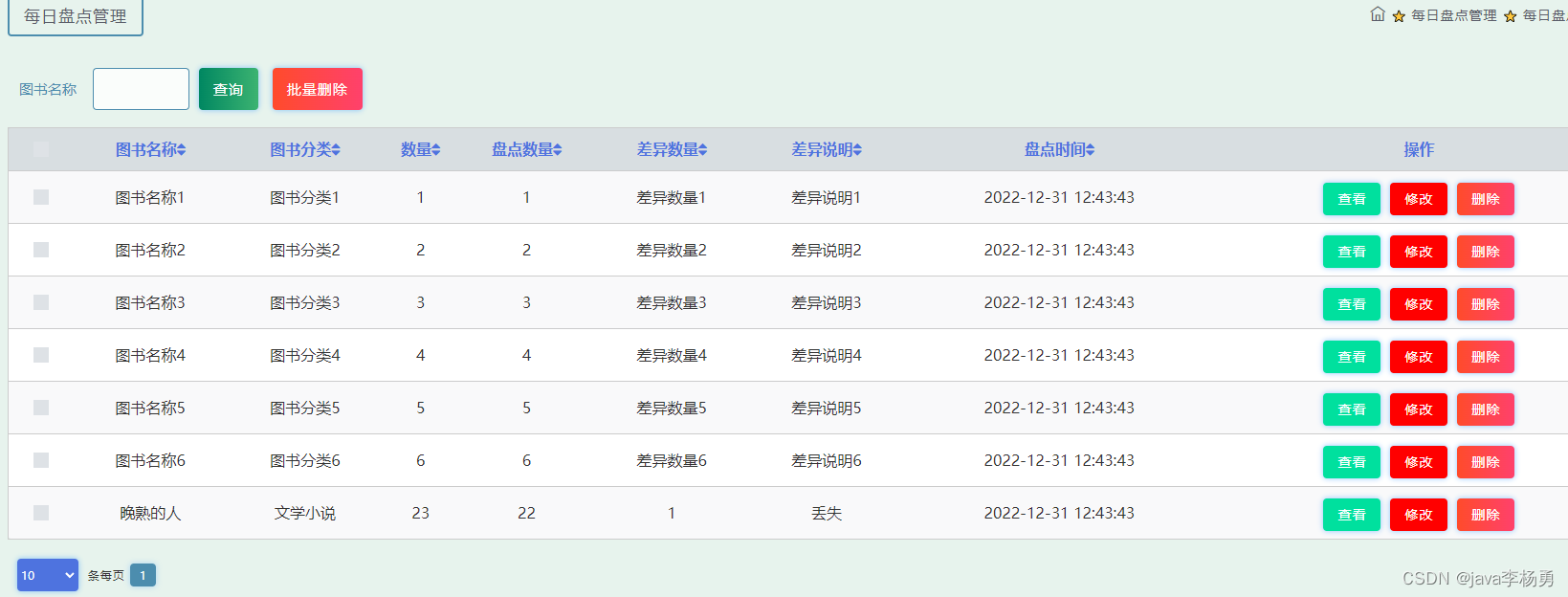
Task: Select the checkbox for 图书名称1 row
Action: tap(41, 197)
